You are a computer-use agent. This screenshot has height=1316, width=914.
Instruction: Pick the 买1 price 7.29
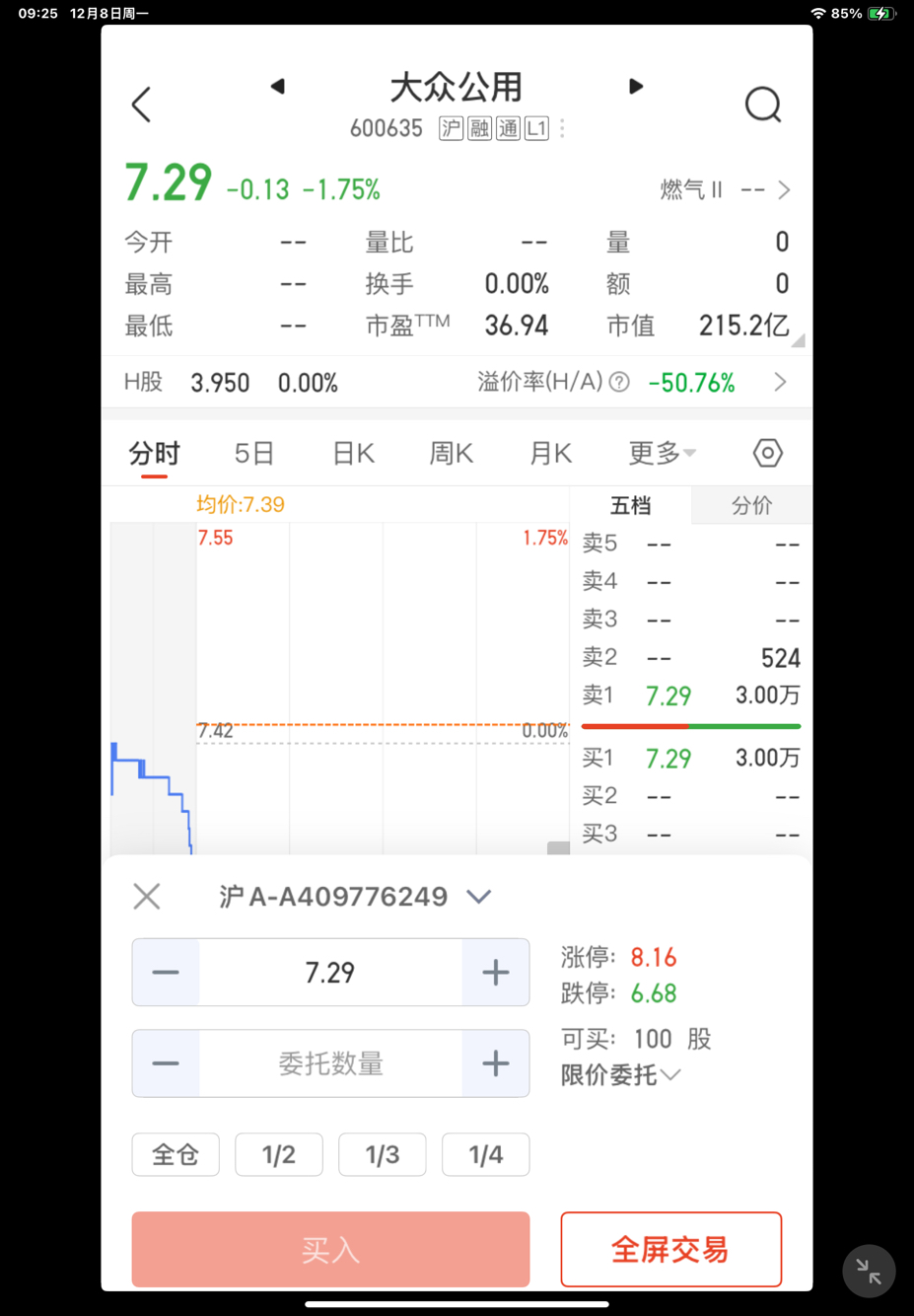click(668, 759)
